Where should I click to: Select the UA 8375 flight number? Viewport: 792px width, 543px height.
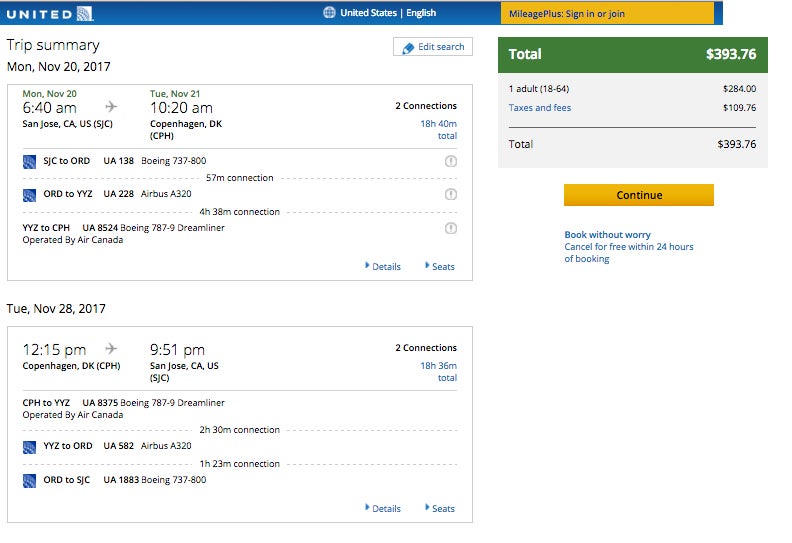[x=100, y=403]
